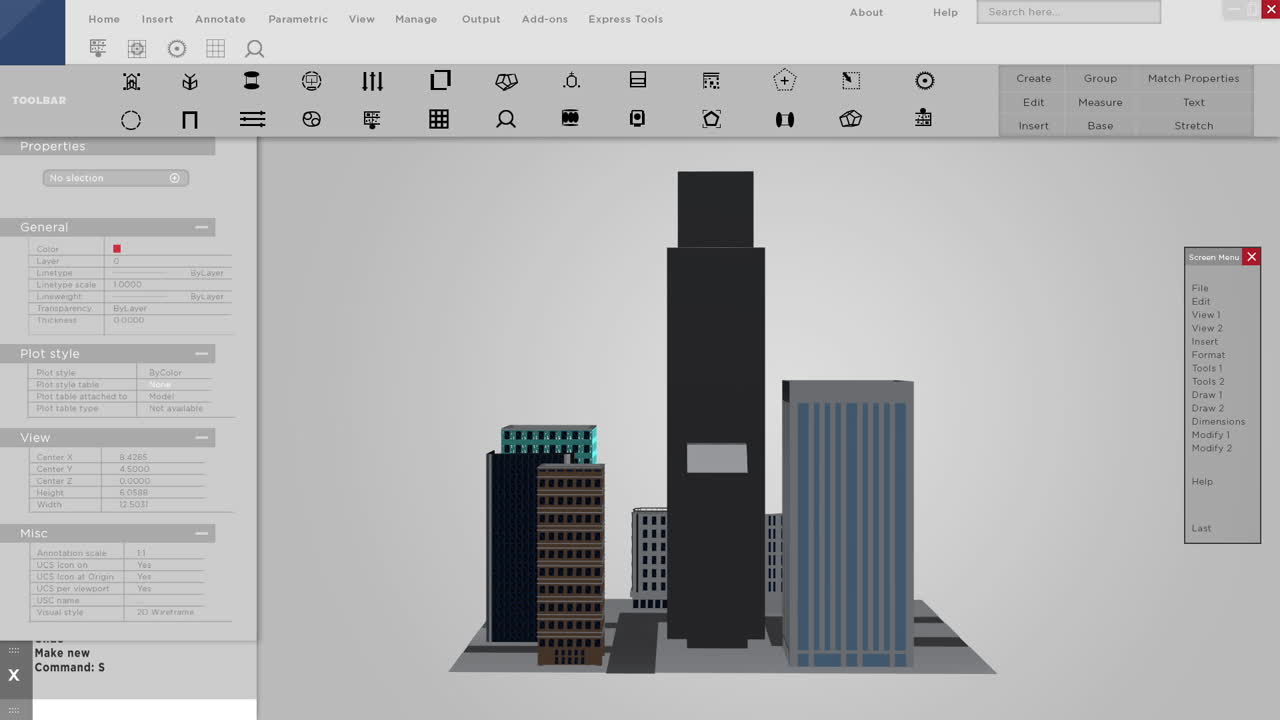Viewport: 1280px width, 720px height.
Task: Click the small faded grid icon below Annotate
Action: [x=215, y=49]
